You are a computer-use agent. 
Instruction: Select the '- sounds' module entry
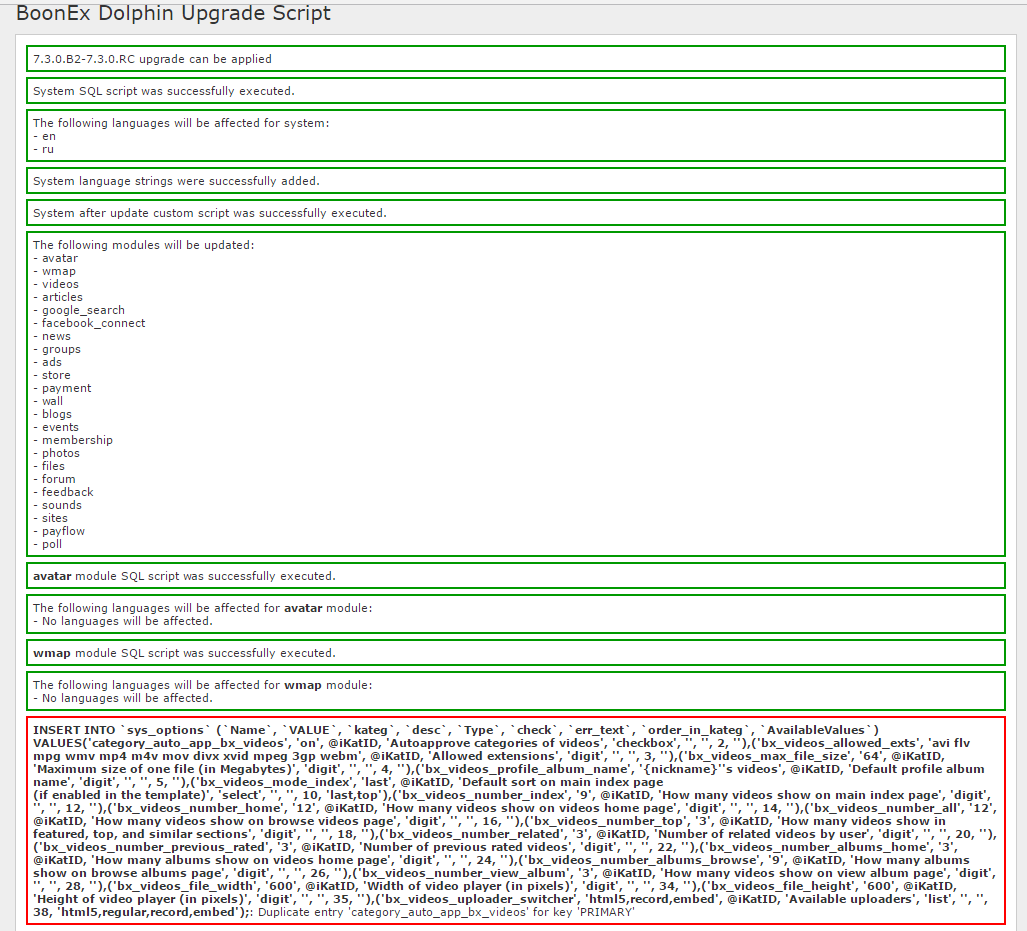coord(58,505)
